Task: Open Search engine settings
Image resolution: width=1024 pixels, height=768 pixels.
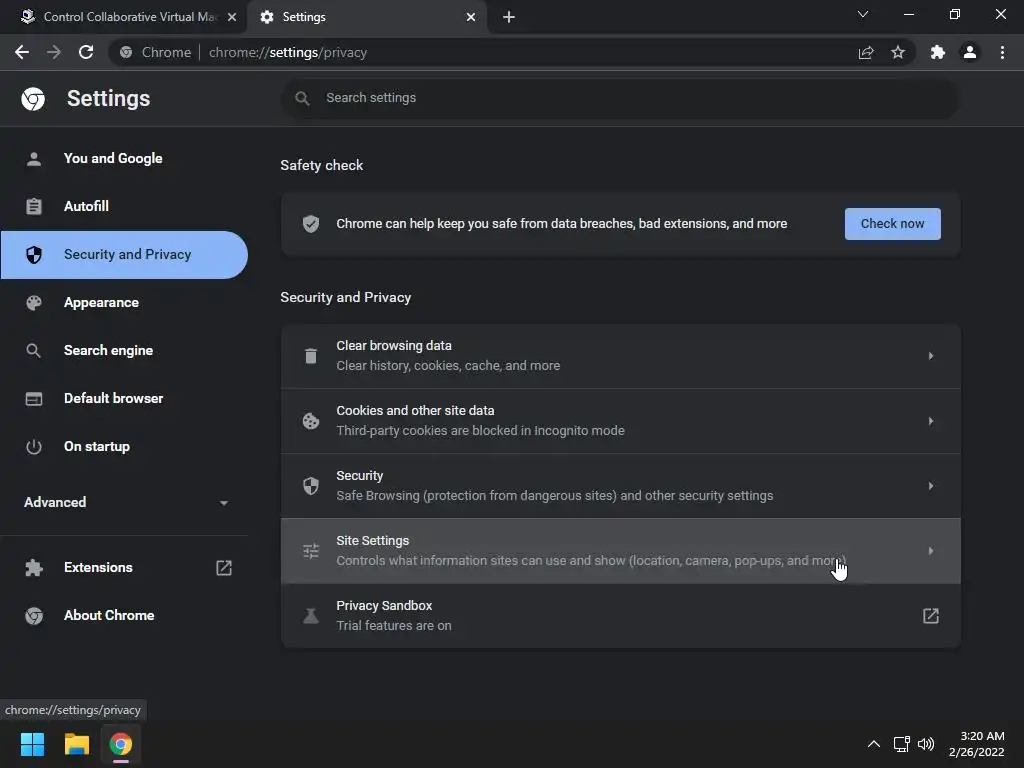Action: click(x=124, y=351)
